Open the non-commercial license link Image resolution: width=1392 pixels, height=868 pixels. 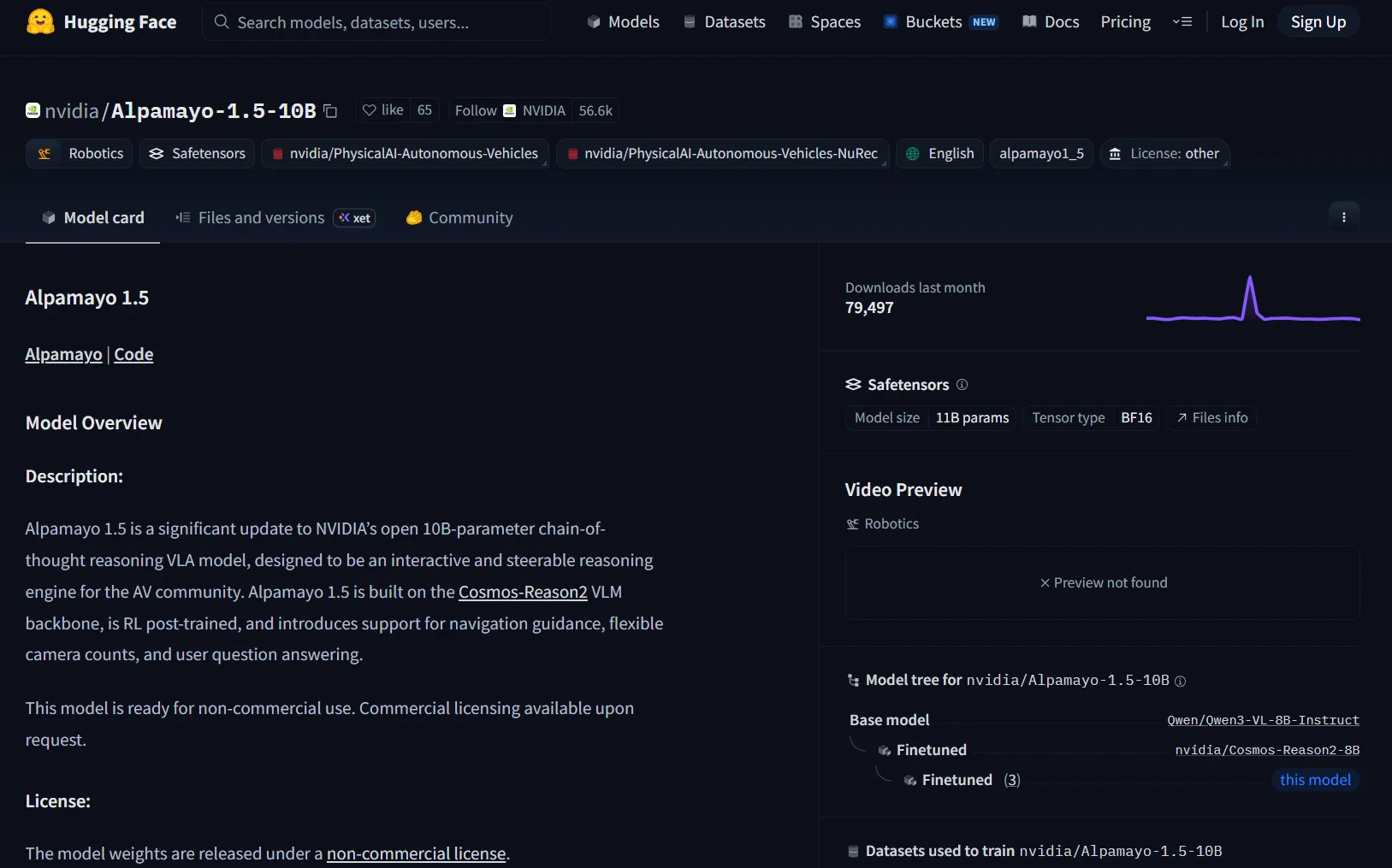[416, 853]
